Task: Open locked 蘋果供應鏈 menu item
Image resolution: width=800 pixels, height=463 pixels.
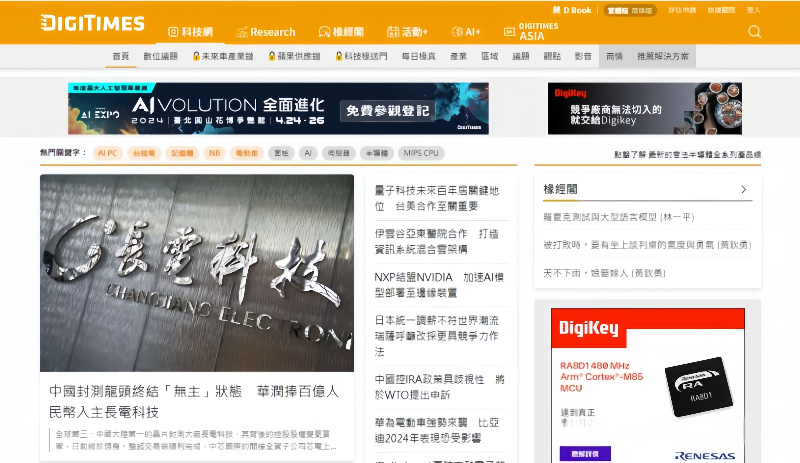Action: tap(294, 56)
